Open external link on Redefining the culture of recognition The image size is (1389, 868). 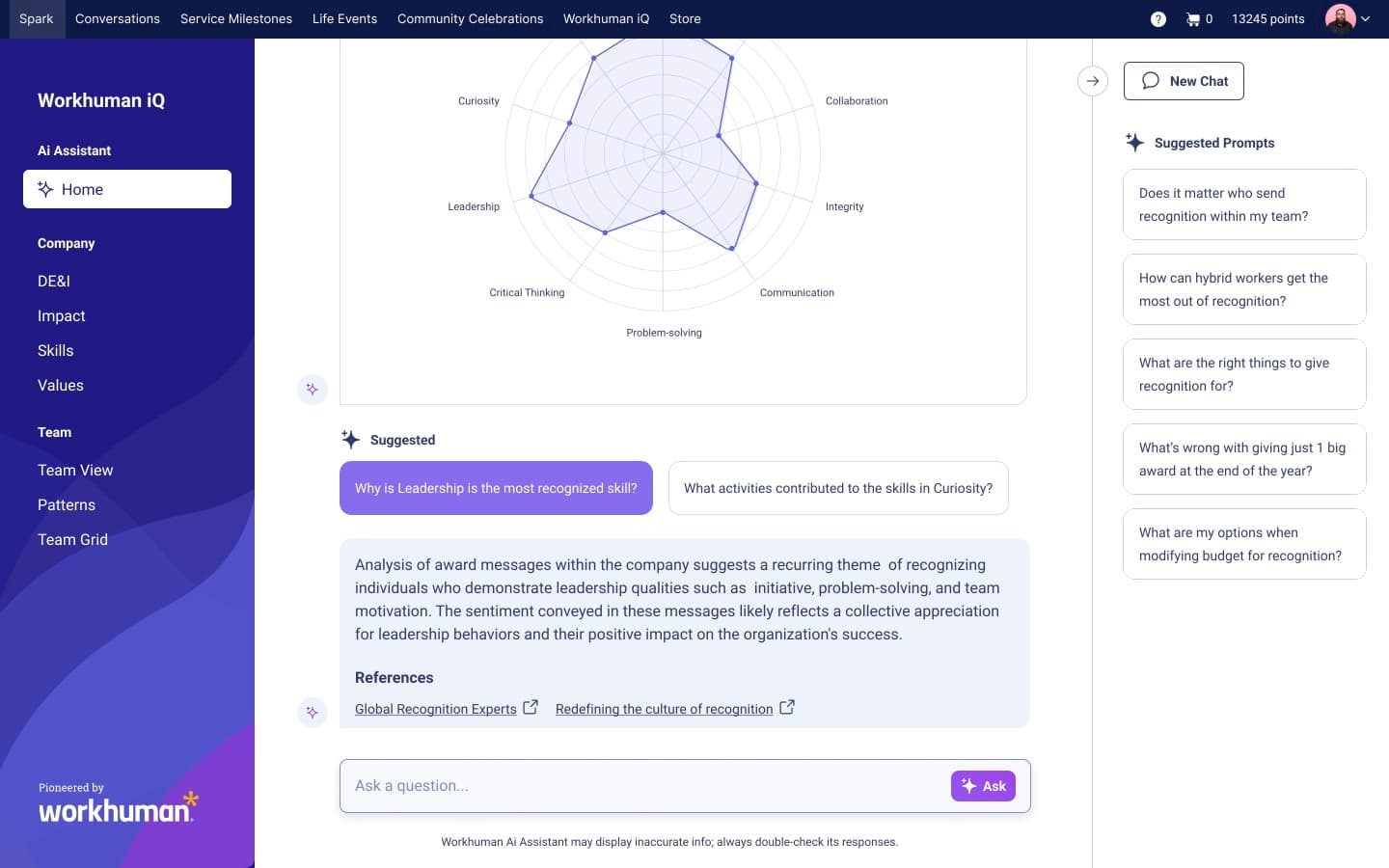787,706
